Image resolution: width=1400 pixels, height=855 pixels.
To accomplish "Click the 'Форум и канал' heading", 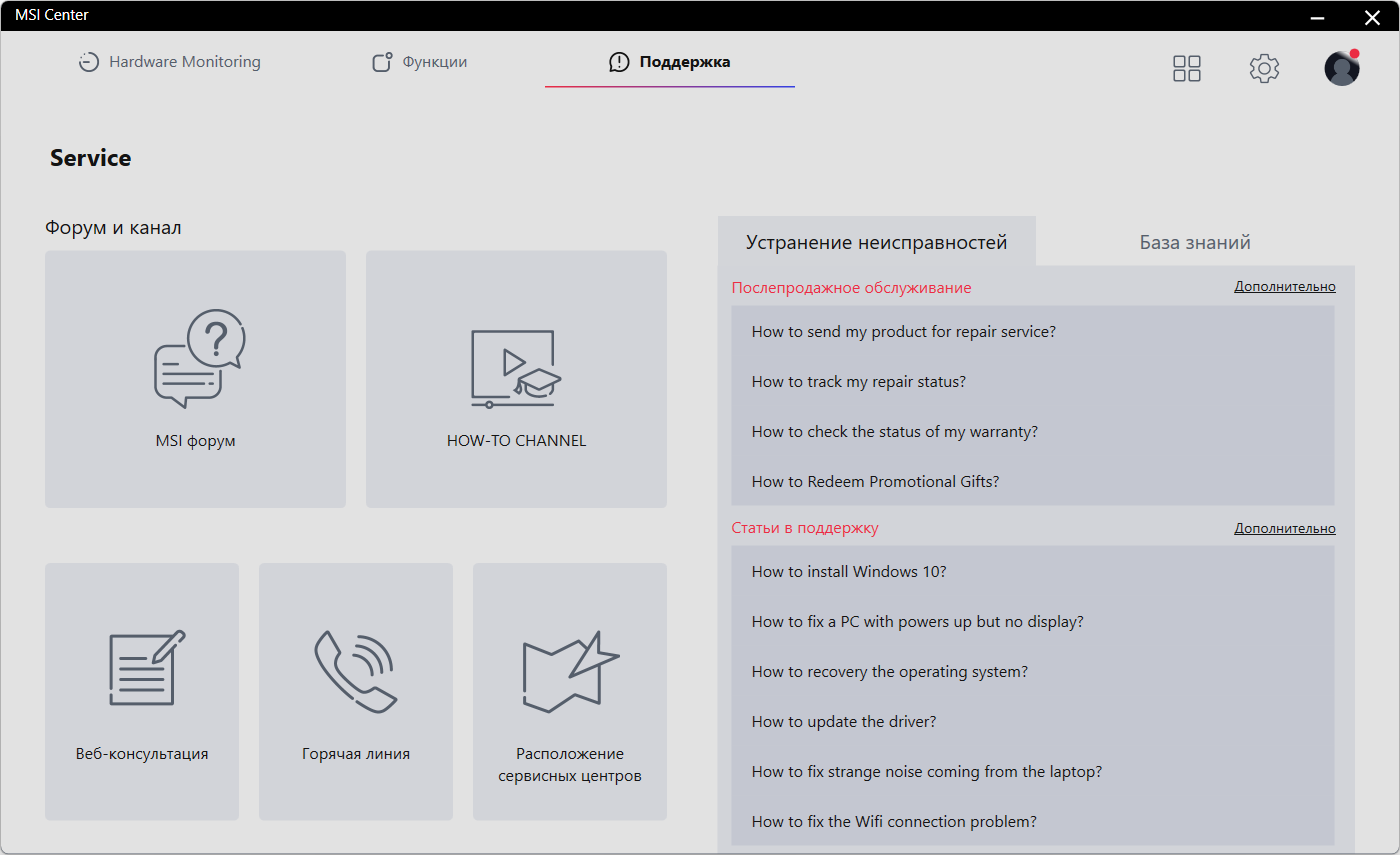I will click(113, 228).
